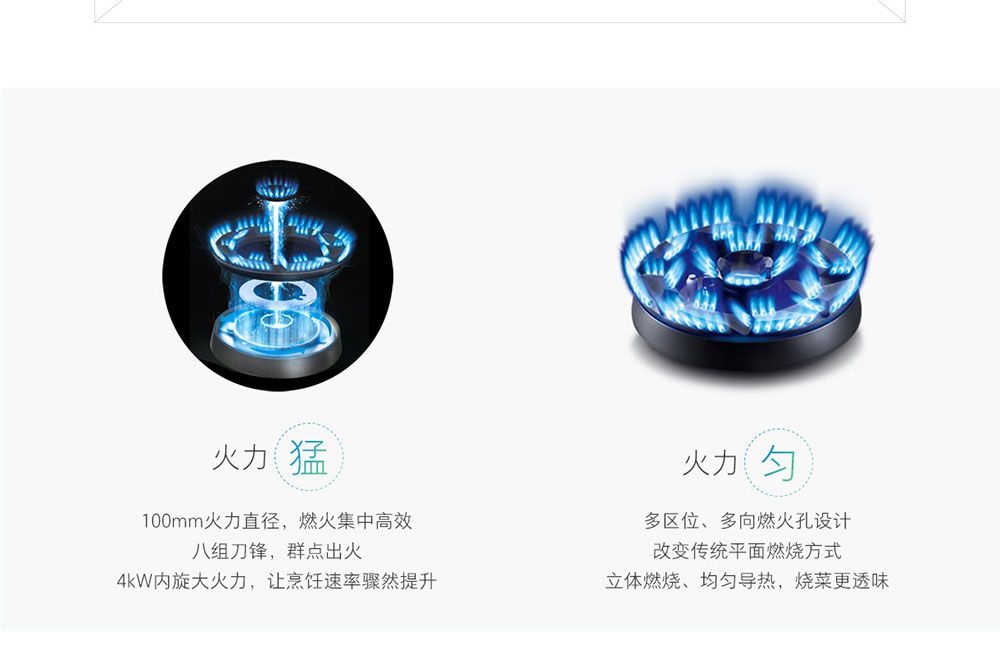Click the small top flame in cutaway image
This screenshot has width=1000, height=654.
277,188
